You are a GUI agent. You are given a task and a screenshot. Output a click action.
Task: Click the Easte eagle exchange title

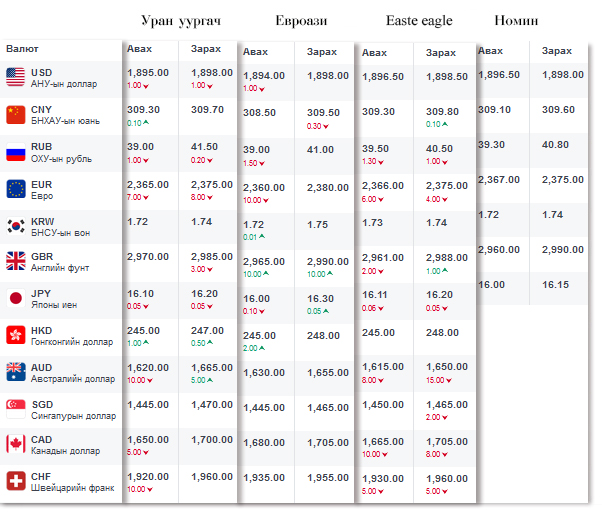click(x=419, y=20)
